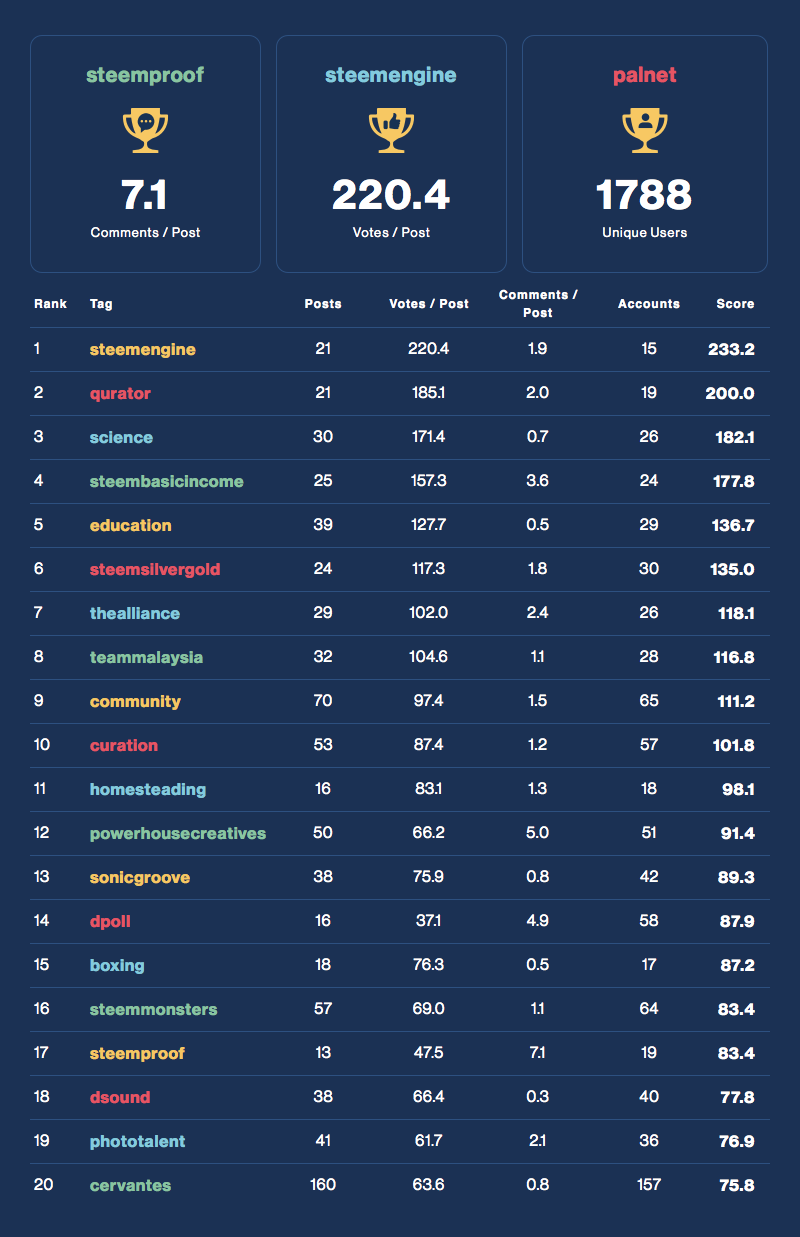Sort by the Tag column header
800x1237 pixels.
[x=101, y=303]
